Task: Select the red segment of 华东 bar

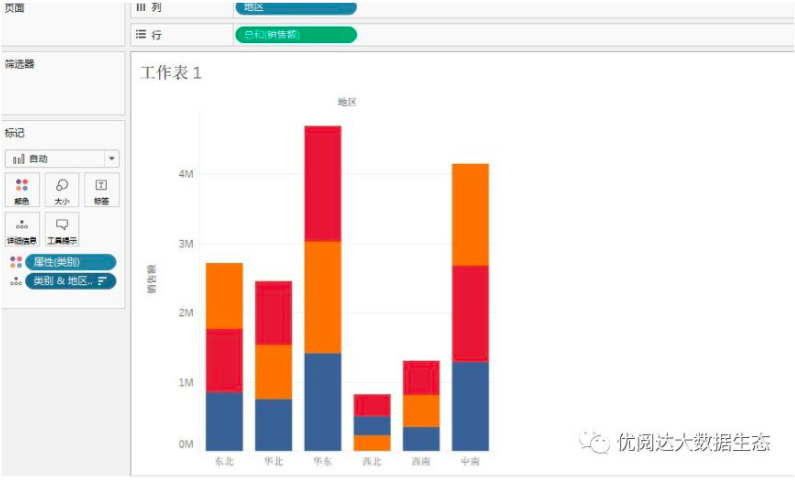Action: click(x=322, y=183)
